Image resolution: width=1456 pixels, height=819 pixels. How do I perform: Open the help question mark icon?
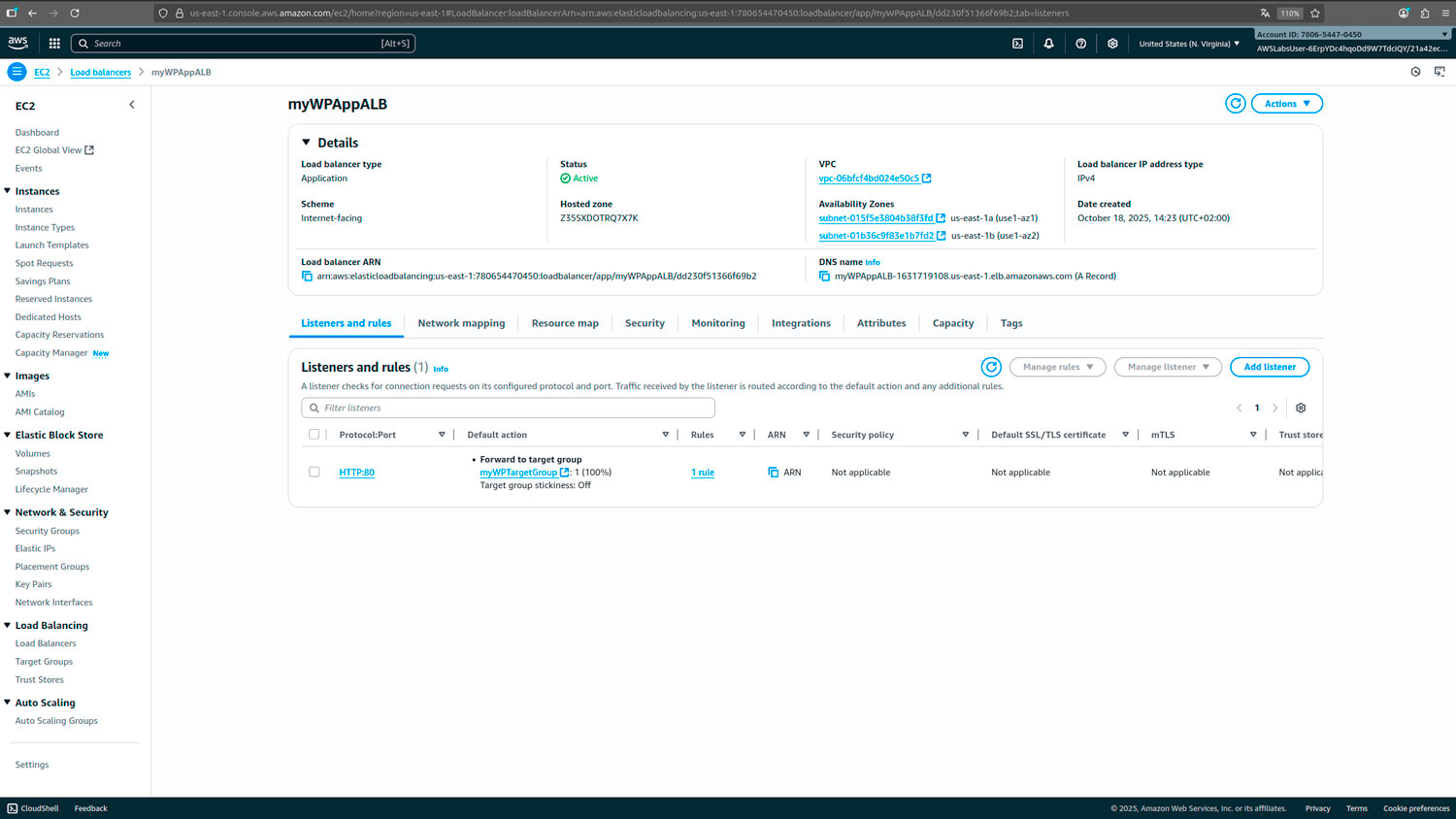[x=1080, y=44]
